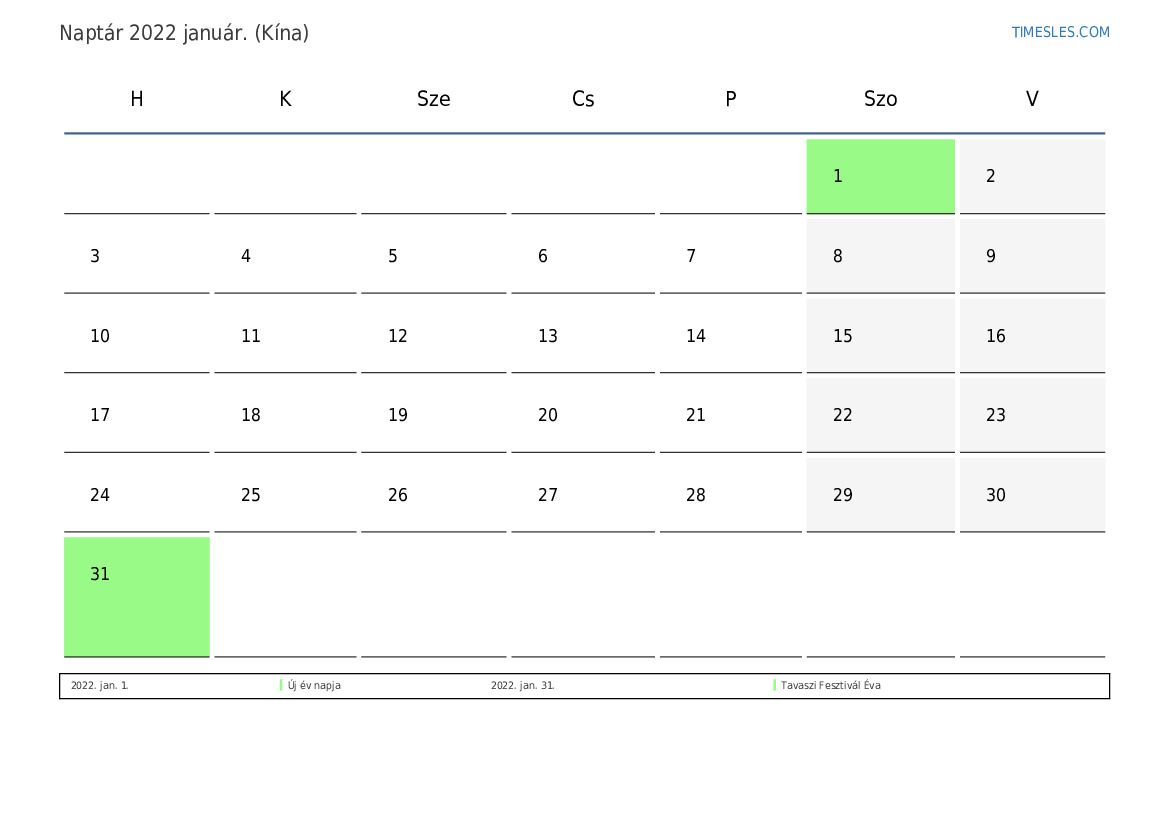Select the green January 1 holiday cell
This screenshot has width=1169, height=827.
click(880, 176)
